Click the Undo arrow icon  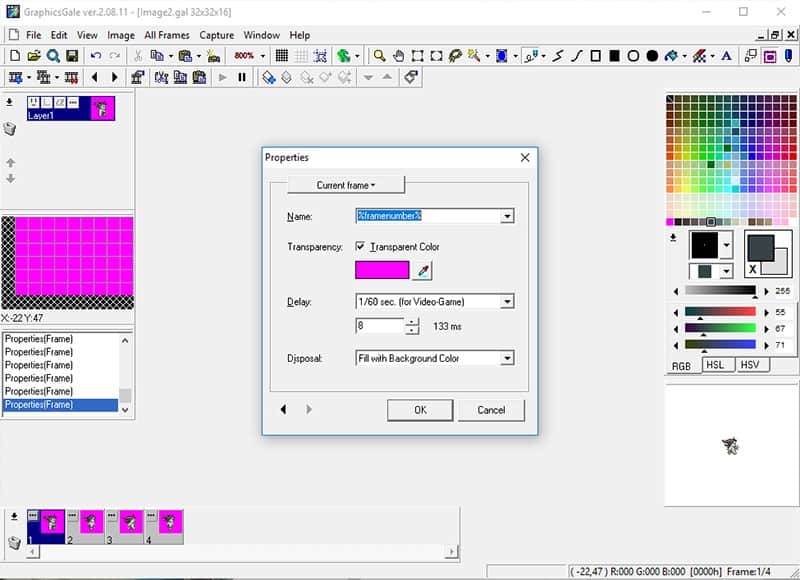click(95, 56)
